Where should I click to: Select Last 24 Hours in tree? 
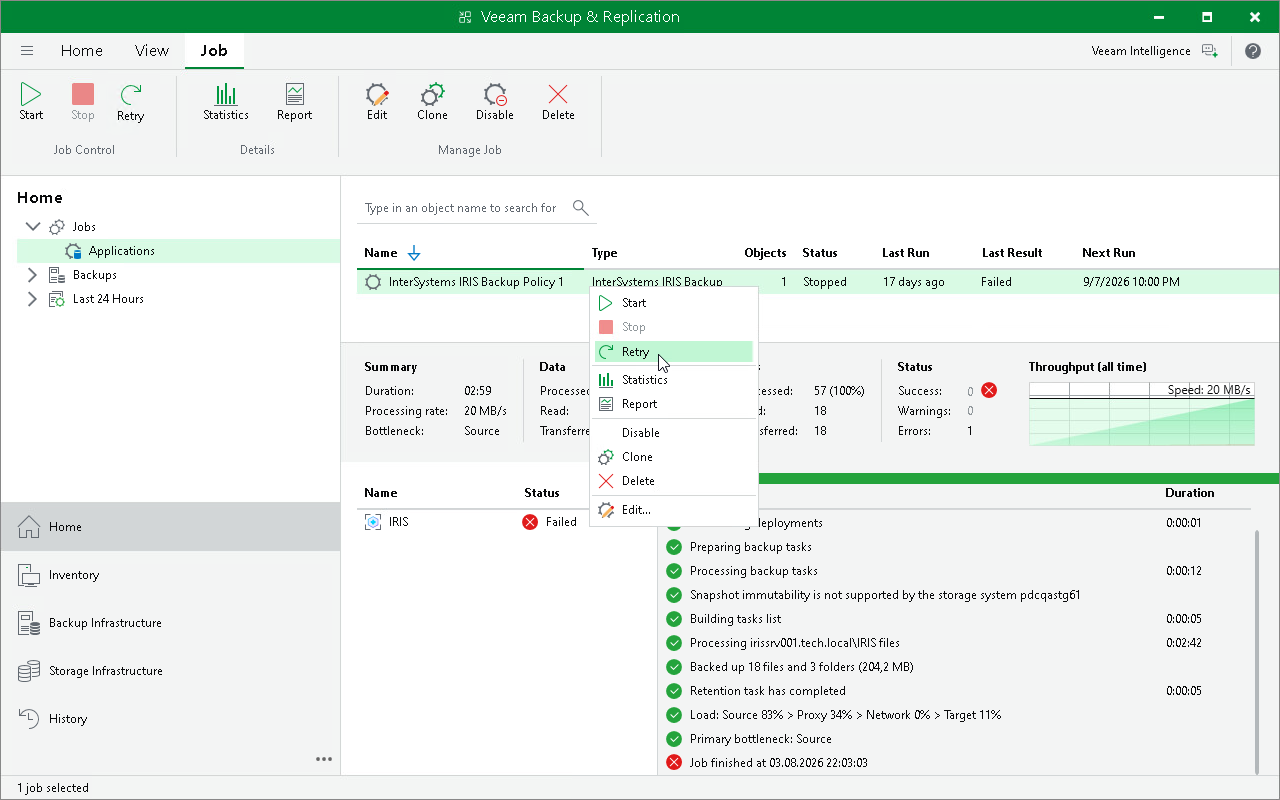(x=109, y=299)
